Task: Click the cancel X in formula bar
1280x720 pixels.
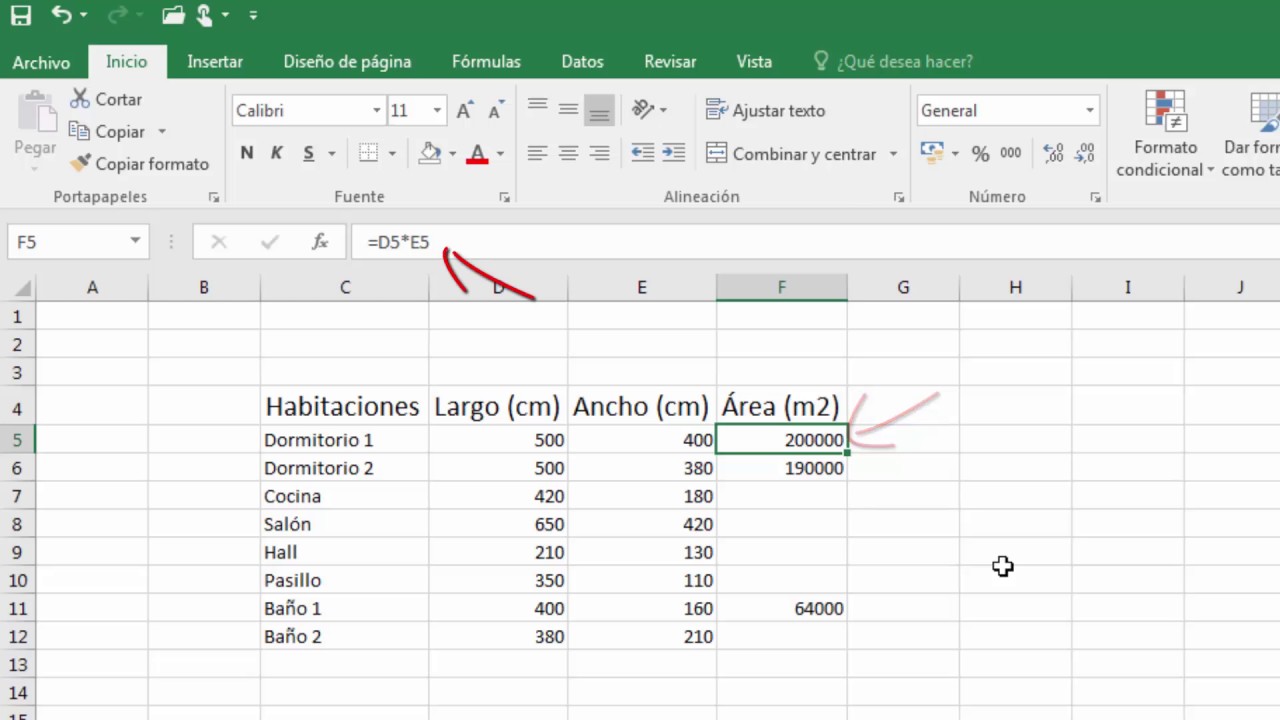Action: (x=219, y=242)
